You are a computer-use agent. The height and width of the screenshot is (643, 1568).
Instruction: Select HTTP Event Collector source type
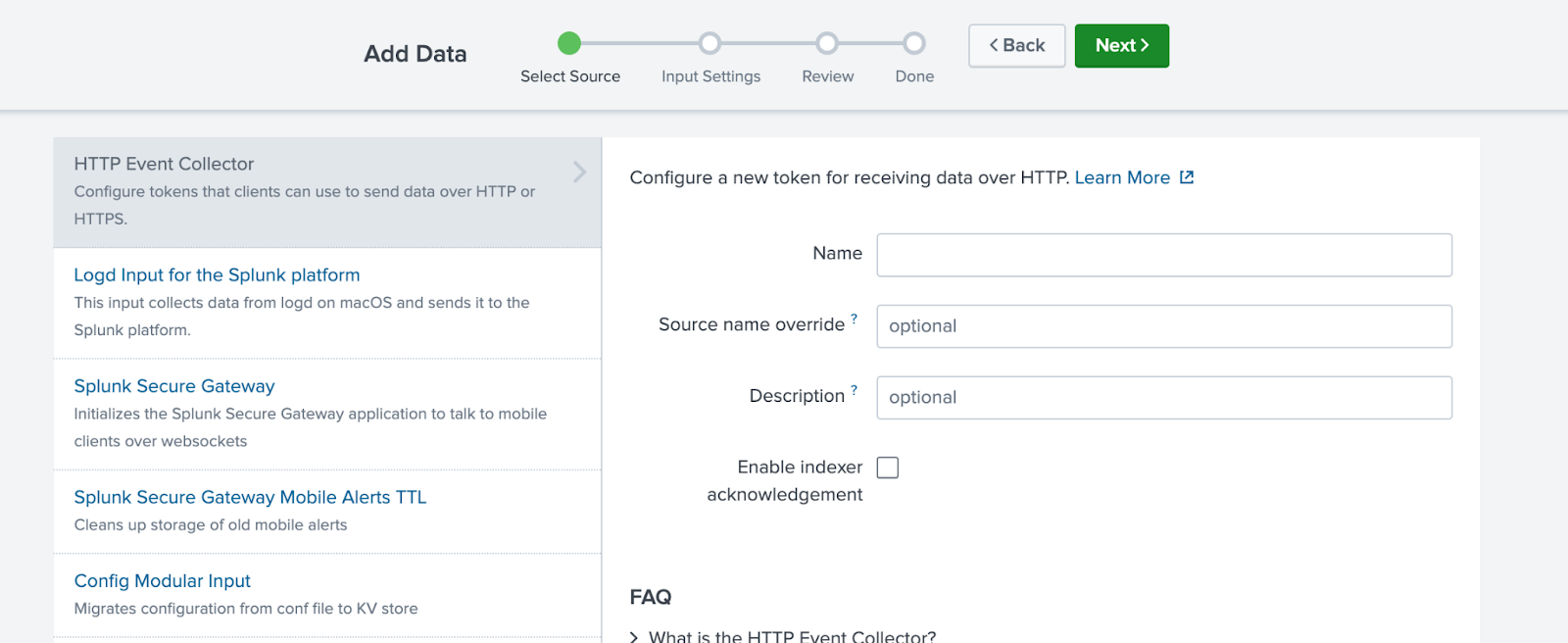(x=164, y=164)
